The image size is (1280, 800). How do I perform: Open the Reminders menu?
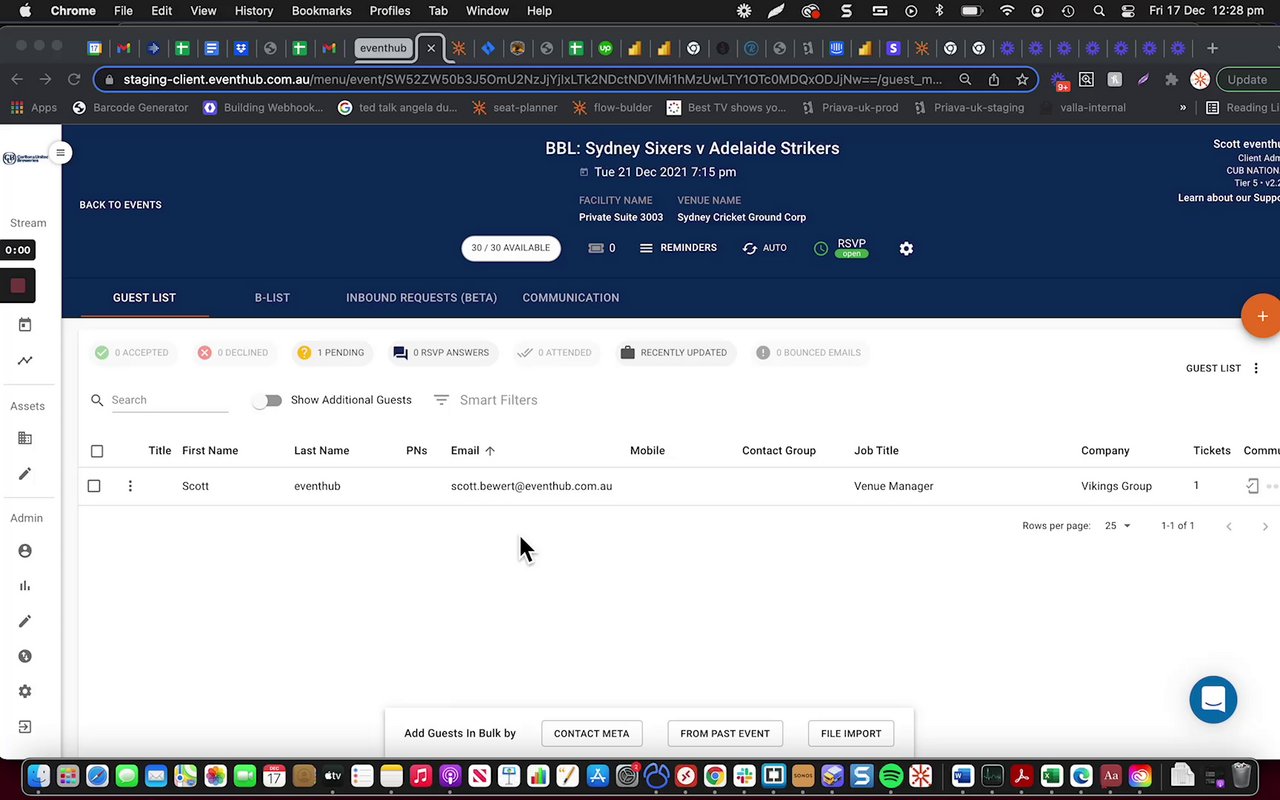tap(678, 248)
